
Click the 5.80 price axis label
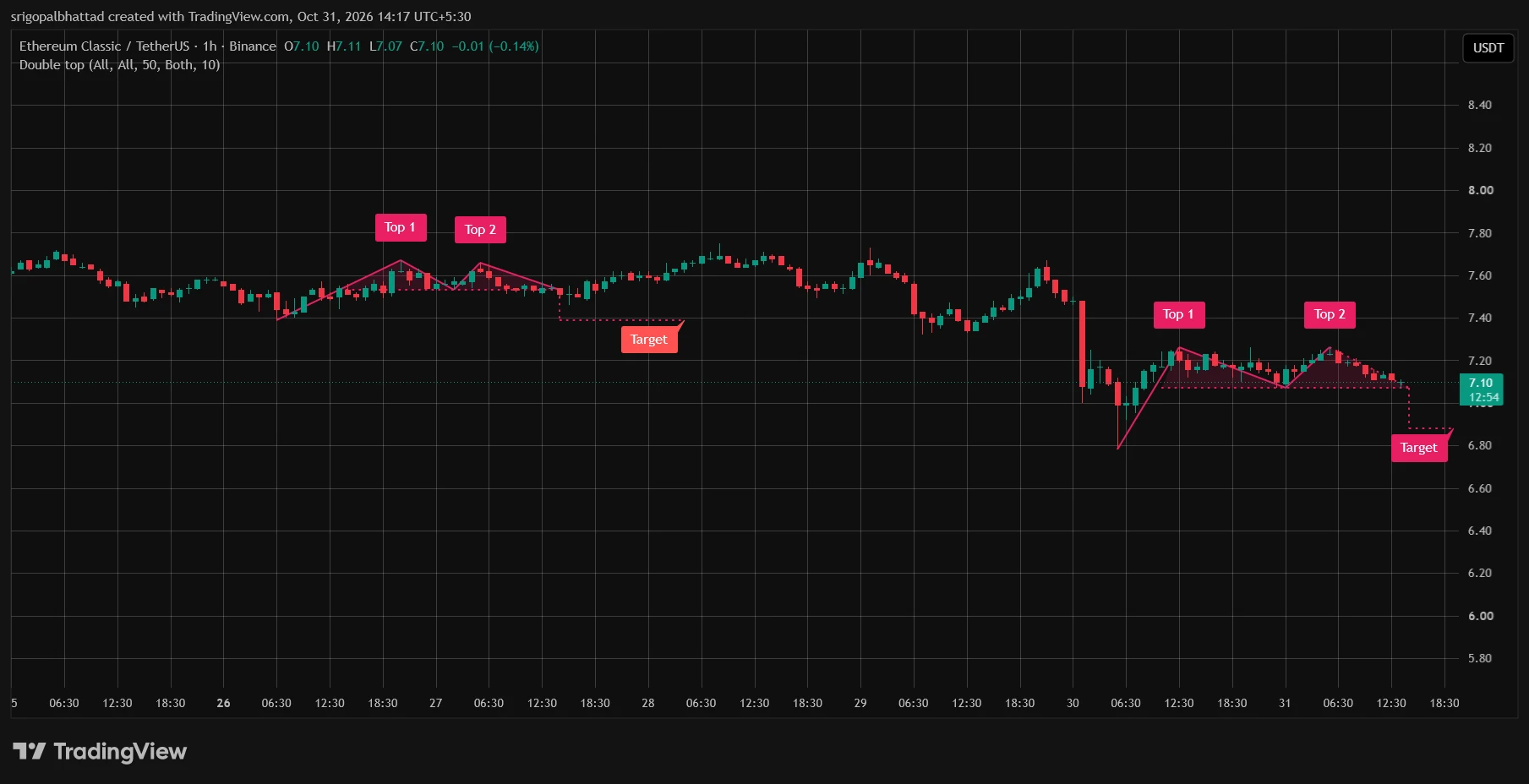[x=1480, y=659]
